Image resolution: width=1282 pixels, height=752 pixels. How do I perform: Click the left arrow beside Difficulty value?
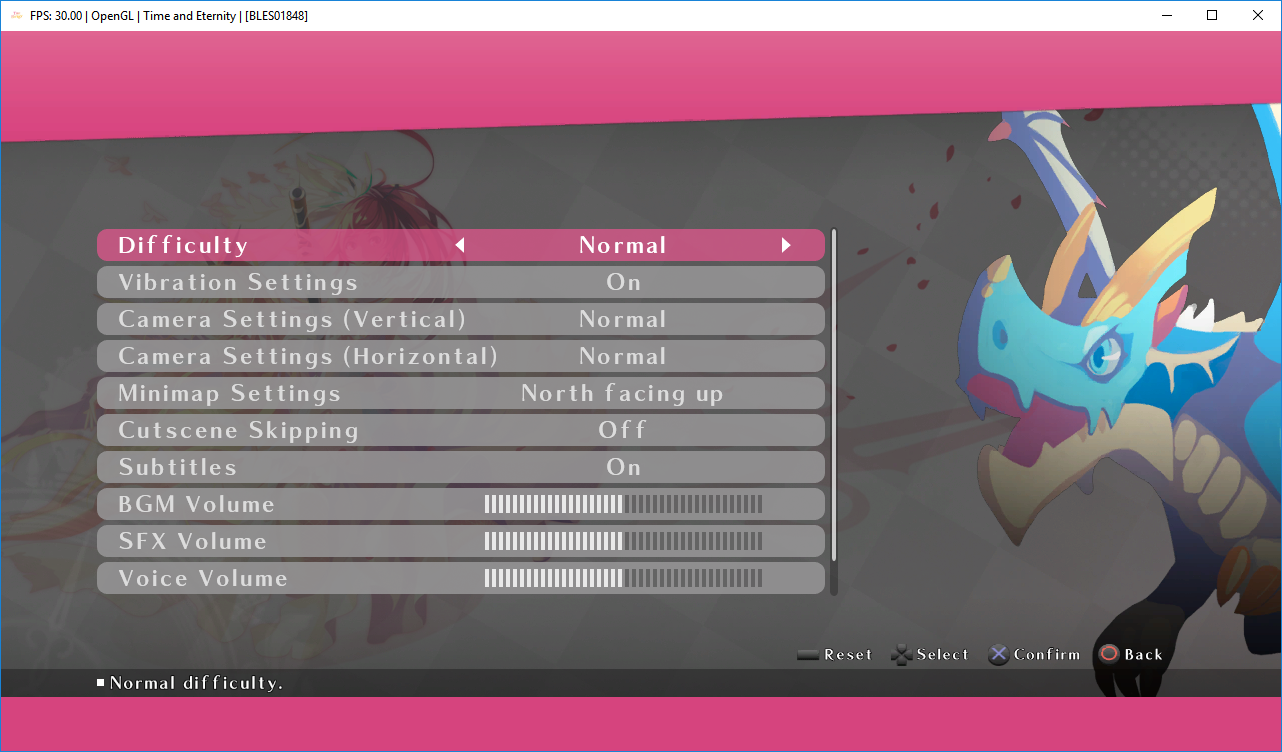(460, 245)
